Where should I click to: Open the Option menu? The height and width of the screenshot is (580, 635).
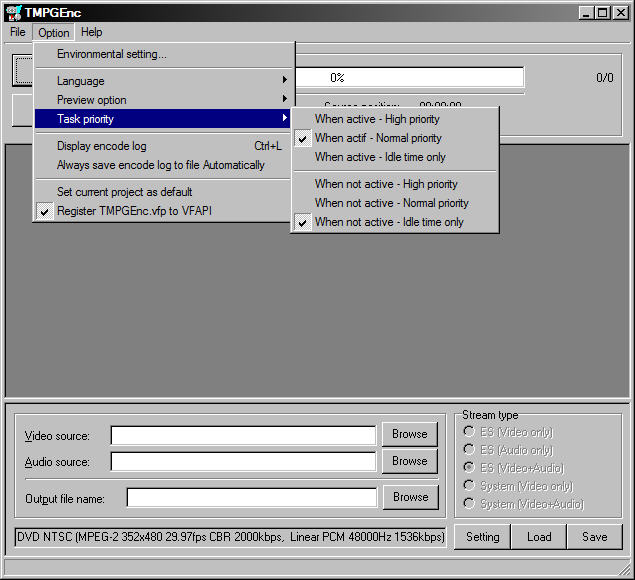pyautogui.click(x=53, y=32)
